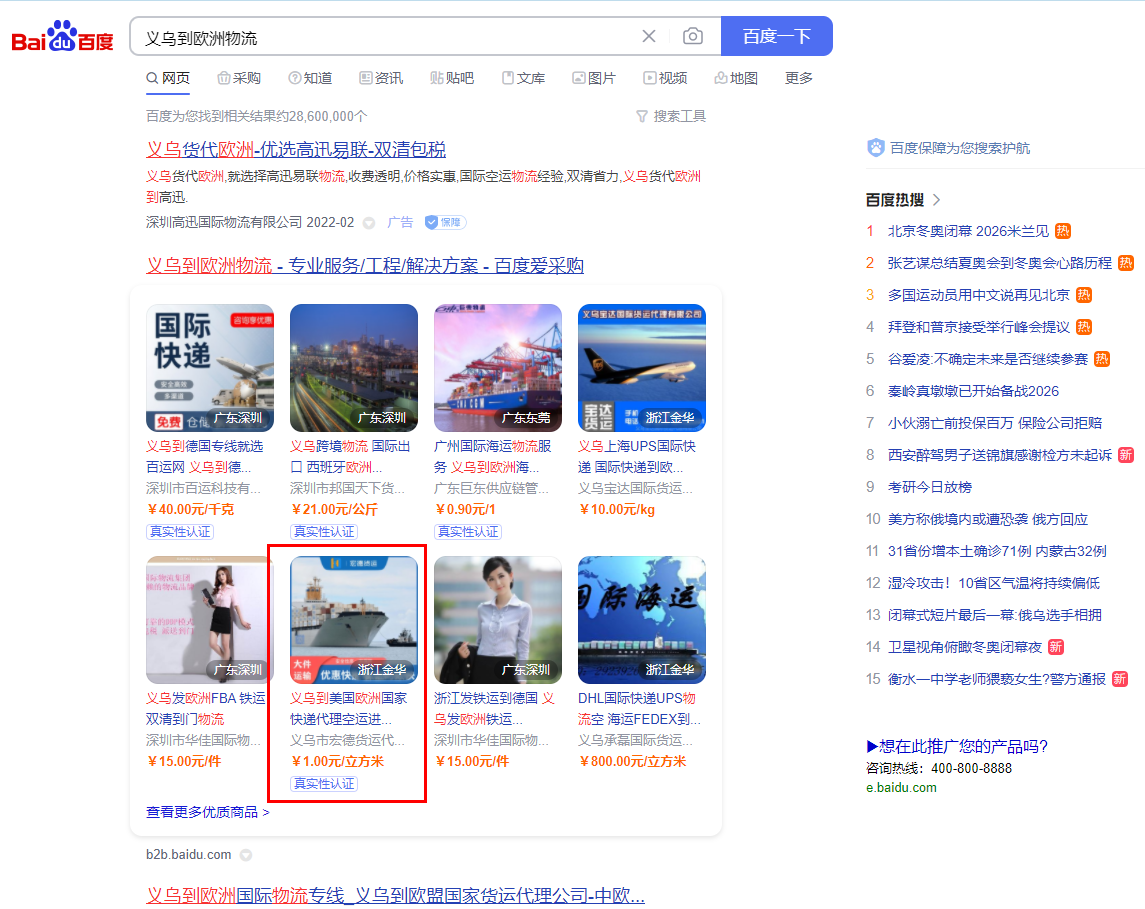This screenshot has height=909, width=1145.
Task: Open hot search 考研今日放榜
Action: 930,487
